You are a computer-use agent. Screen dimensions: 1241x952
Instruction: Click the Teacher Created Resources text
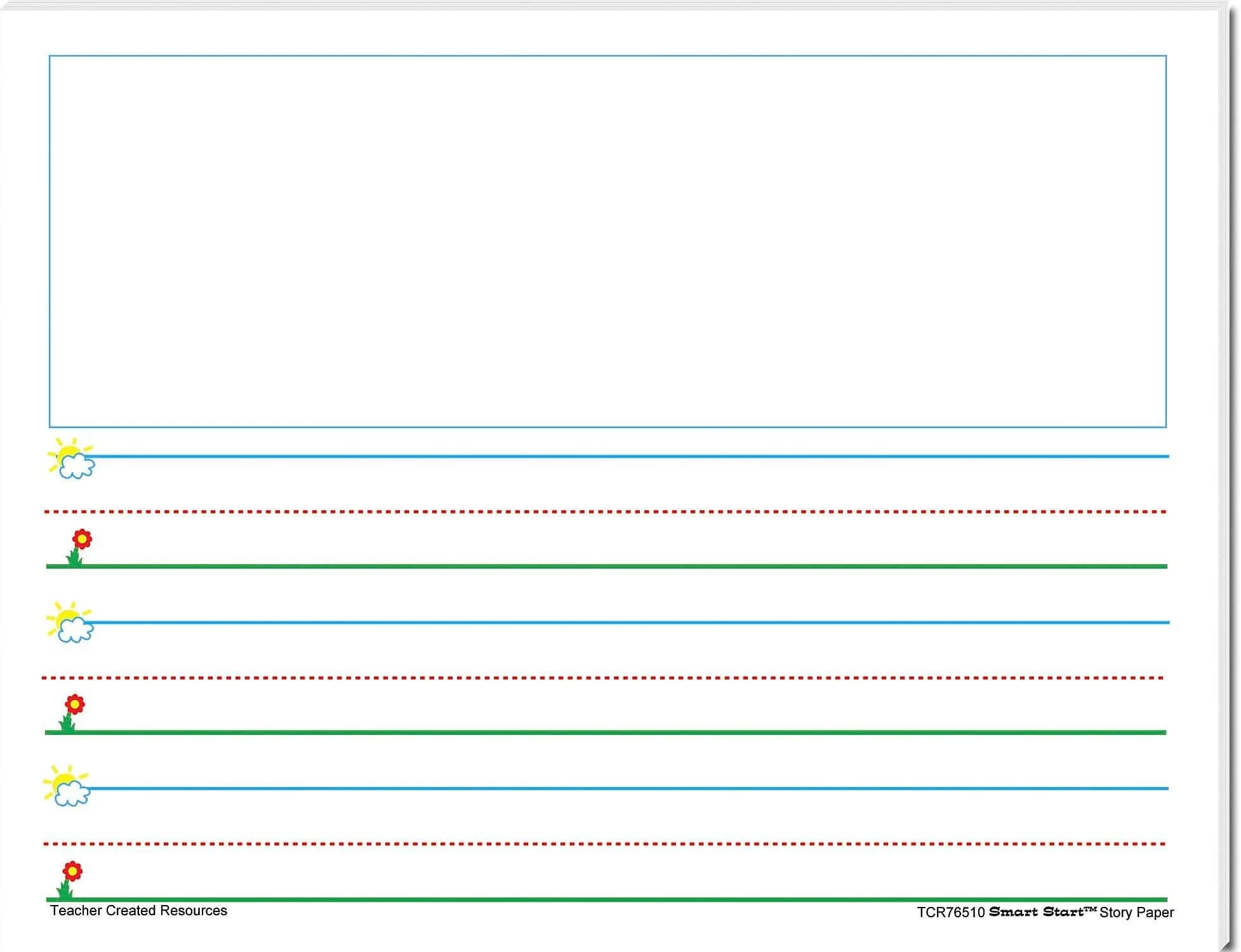point(138,911)
